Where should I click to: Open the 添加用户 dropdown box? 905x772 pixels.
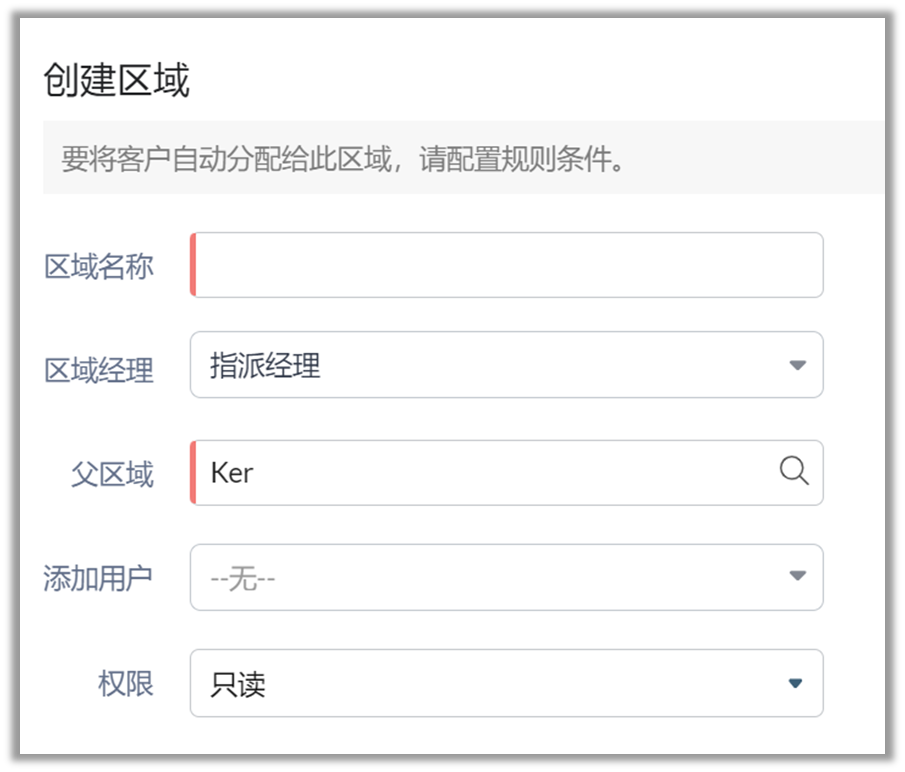(506, 577)
